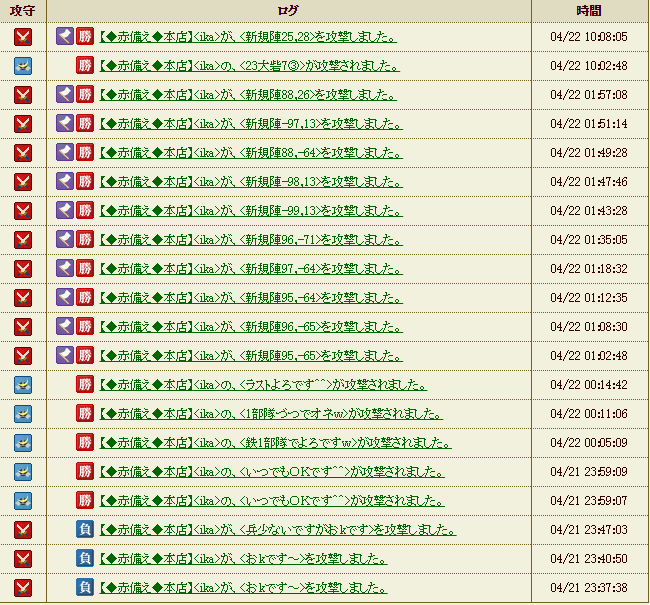The height and width of the screenshot is (605, 650).
Task: Click red attack icon in 23:37:38 row
Action: pyautogui.click(x=23, y=588)
